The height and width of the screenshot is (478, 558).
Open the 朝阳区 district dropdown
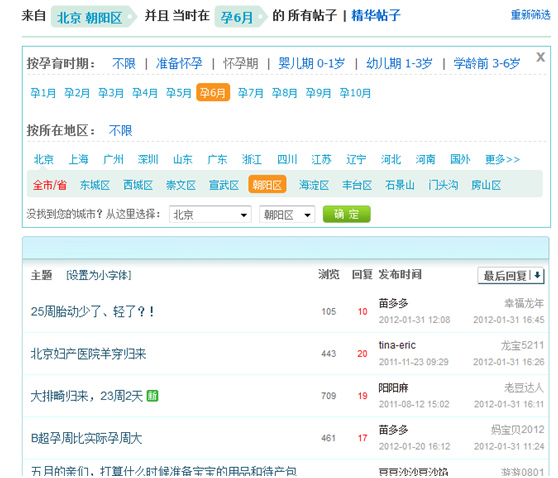click(x=287, y=215)
